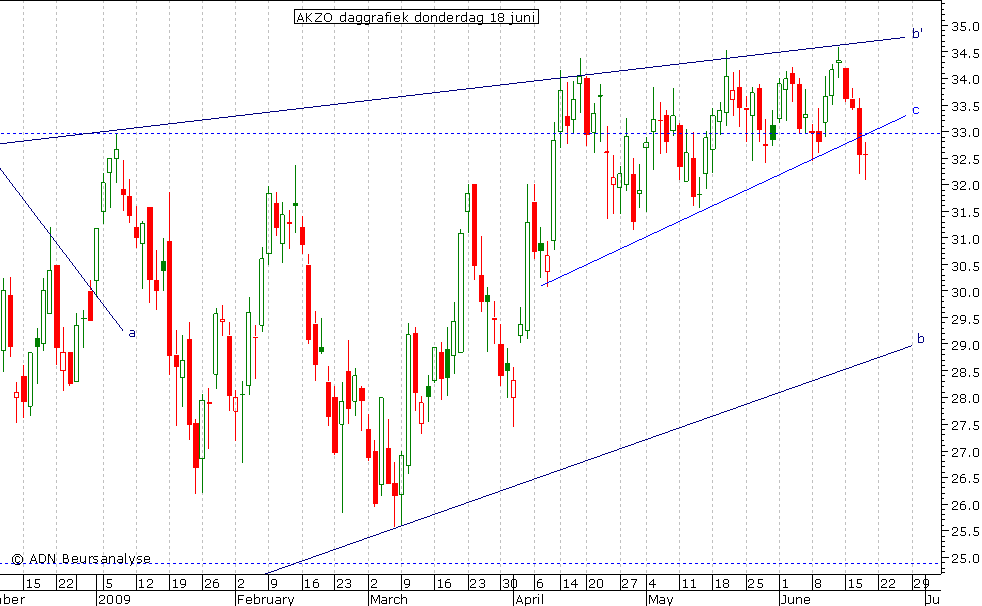
Task: Click date tick 11 in May
Action: coord(688,583)
